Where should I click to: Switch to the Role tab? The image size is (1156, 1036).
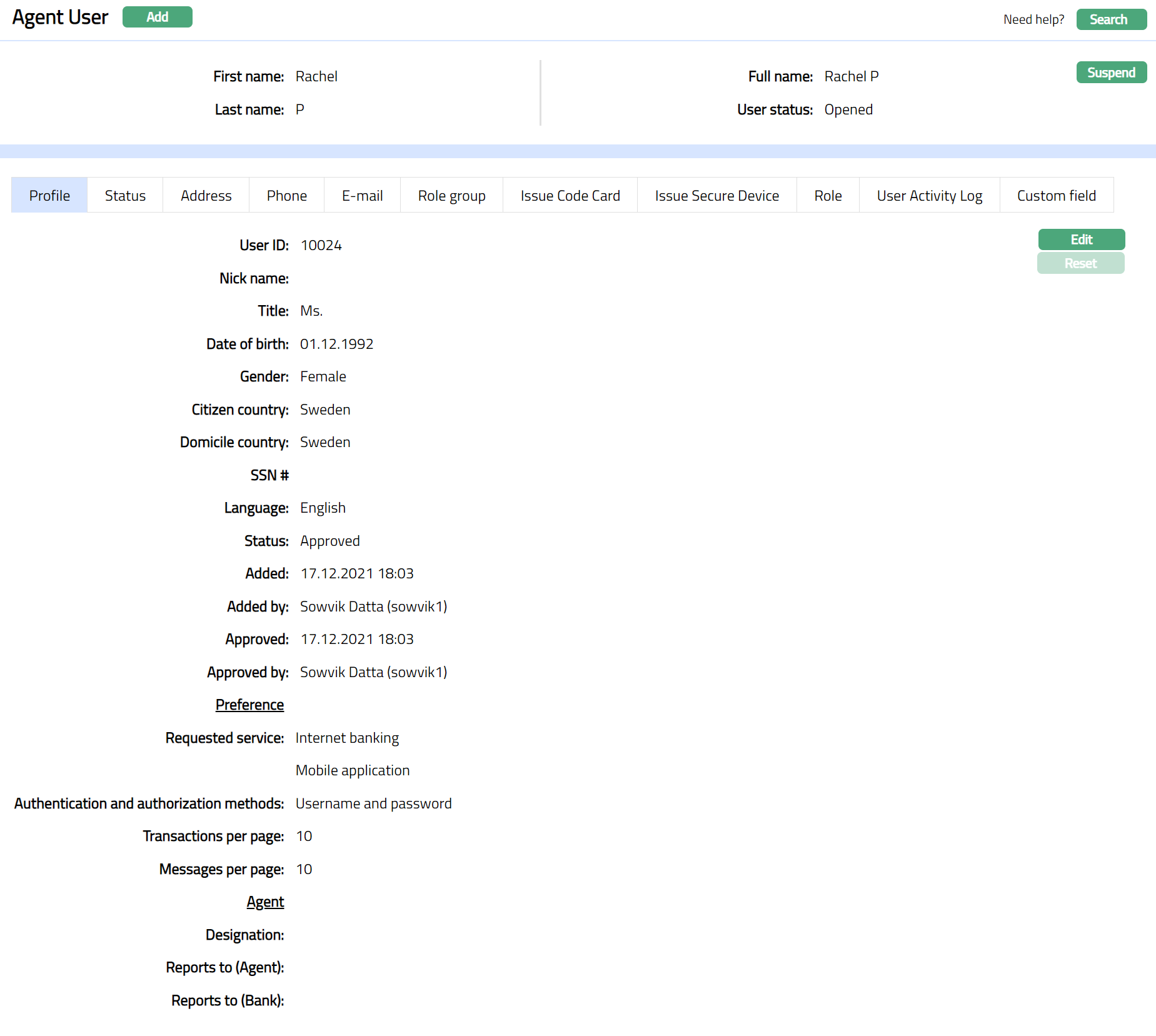click(x=828, y=196)
